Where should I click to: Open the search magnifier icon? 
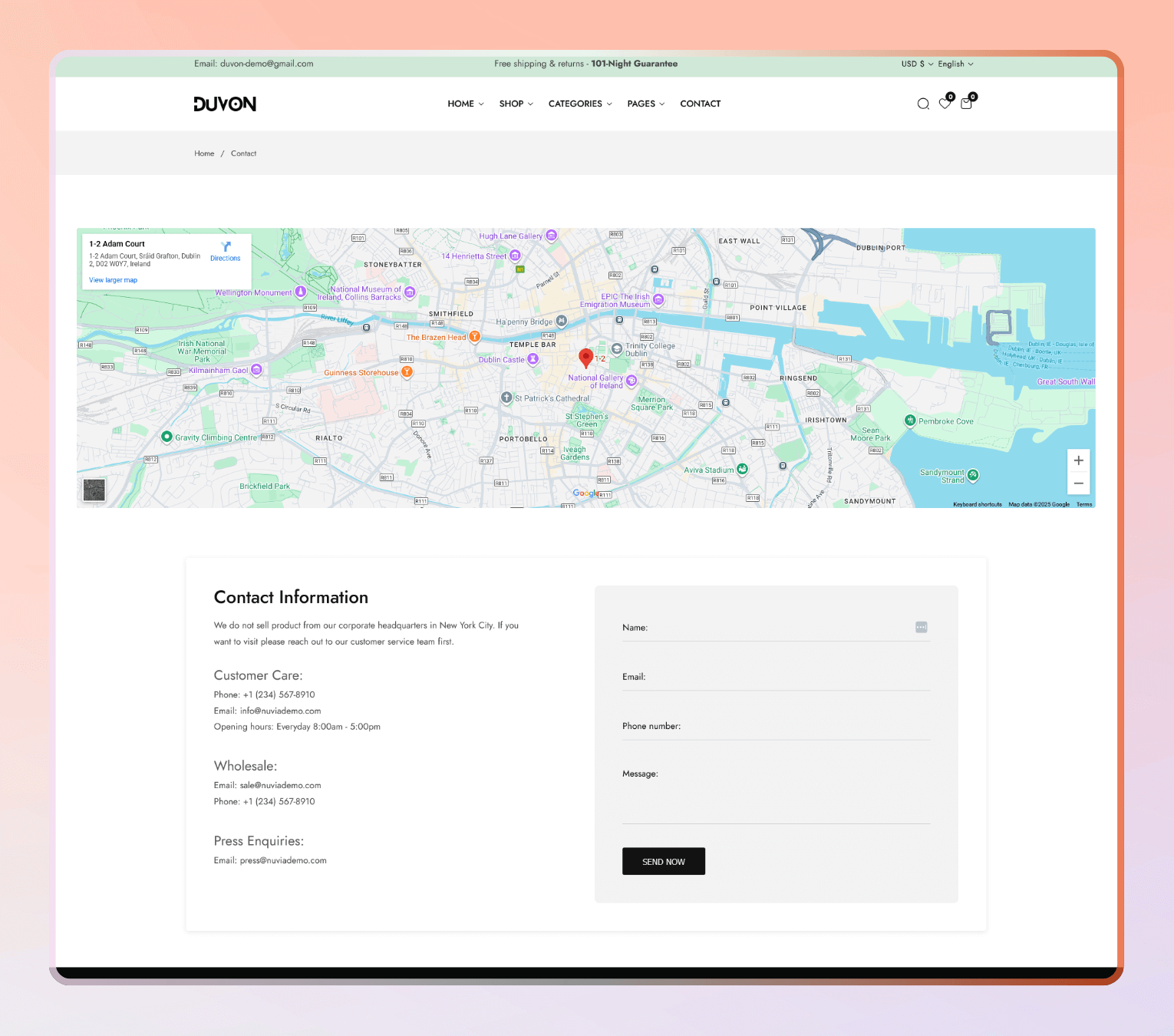pyautogui.click(x=923, y=104)
